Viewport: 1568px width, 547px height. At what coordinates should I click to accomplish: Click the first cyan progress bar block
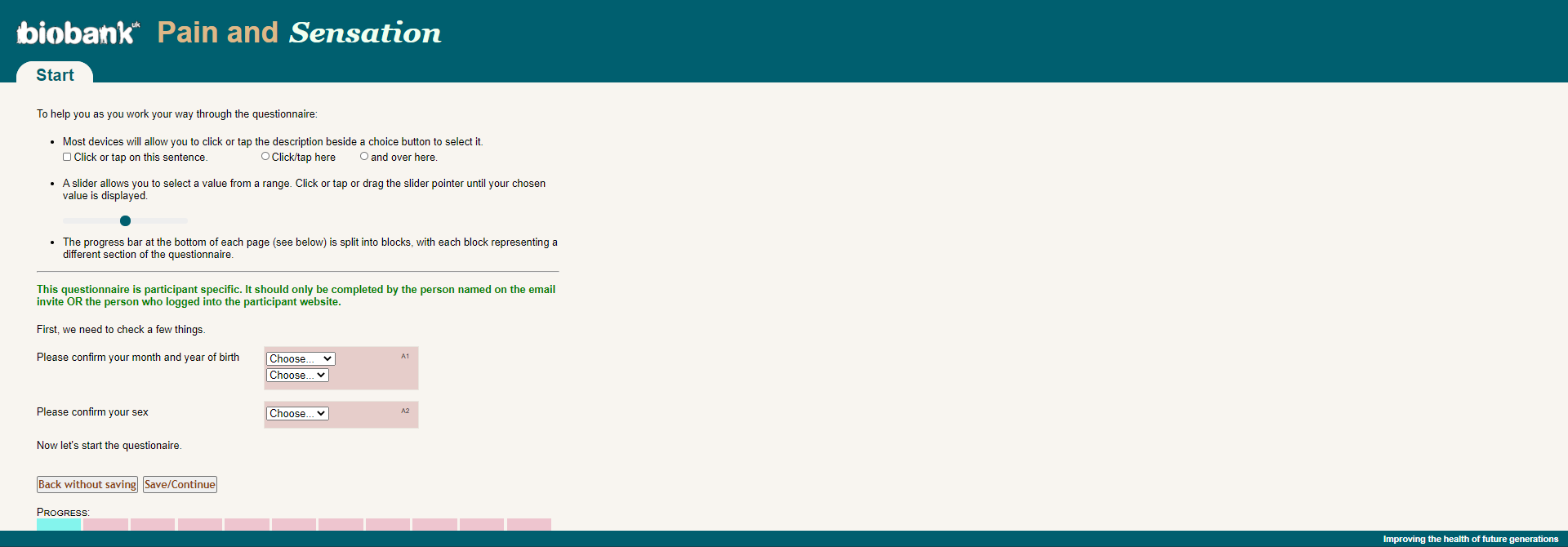[x=59, y=524]
